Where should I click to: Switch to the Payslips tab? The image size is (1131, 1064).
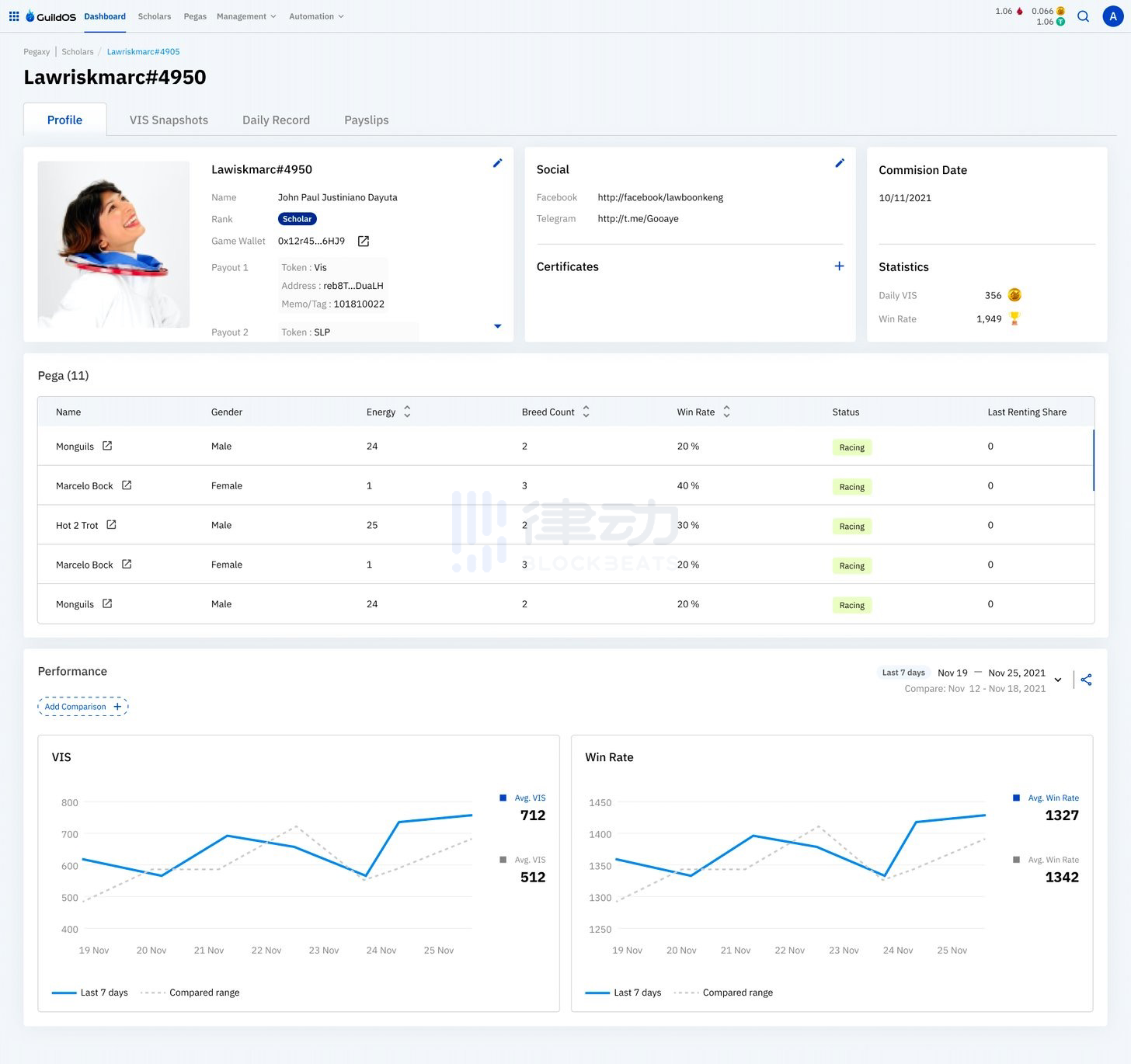click(366, 120)
